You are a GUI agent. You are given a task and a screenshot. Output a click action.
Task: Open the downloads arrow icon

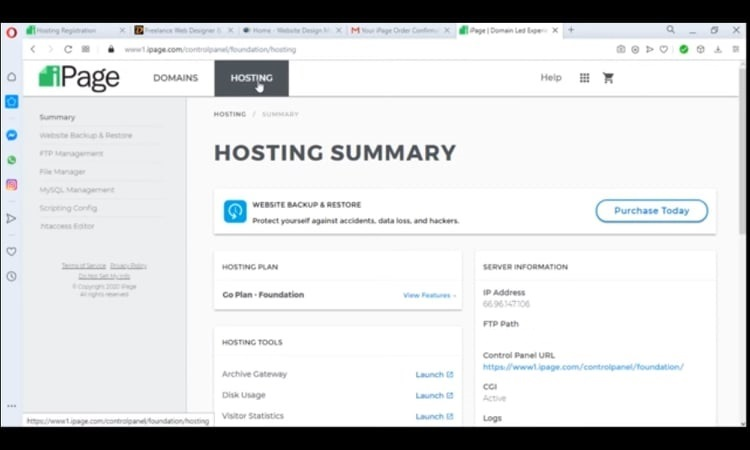click(718, 49)
